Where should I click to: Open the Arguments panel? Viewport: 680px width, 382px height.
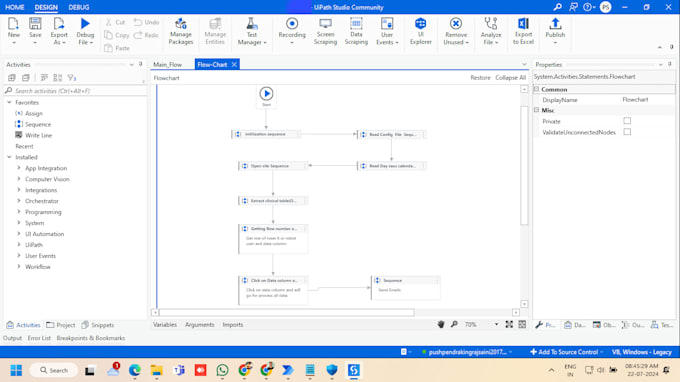199,324
